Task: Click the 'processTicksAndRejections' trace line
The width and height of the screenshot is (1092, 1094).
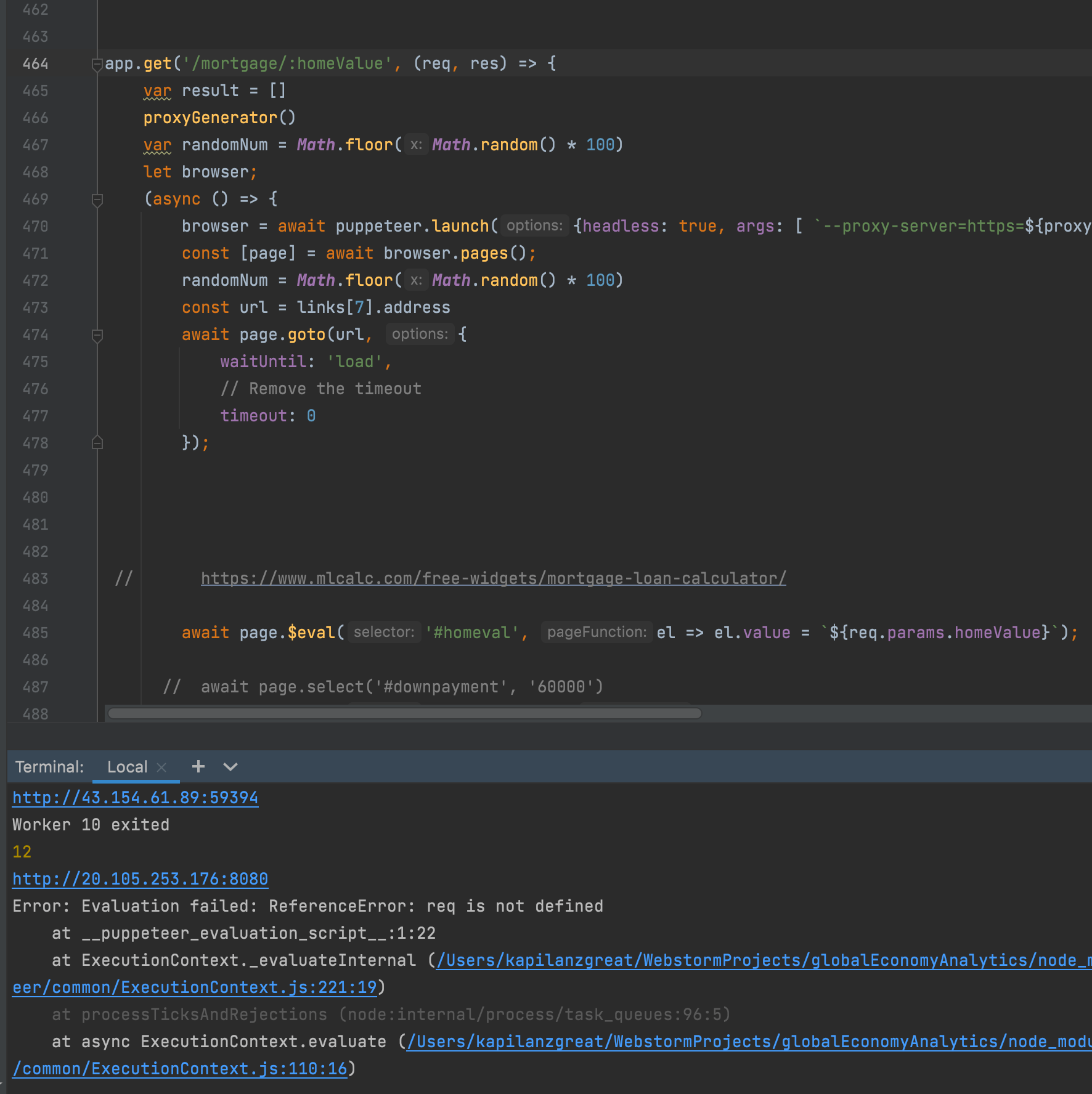Action: 391,1015
